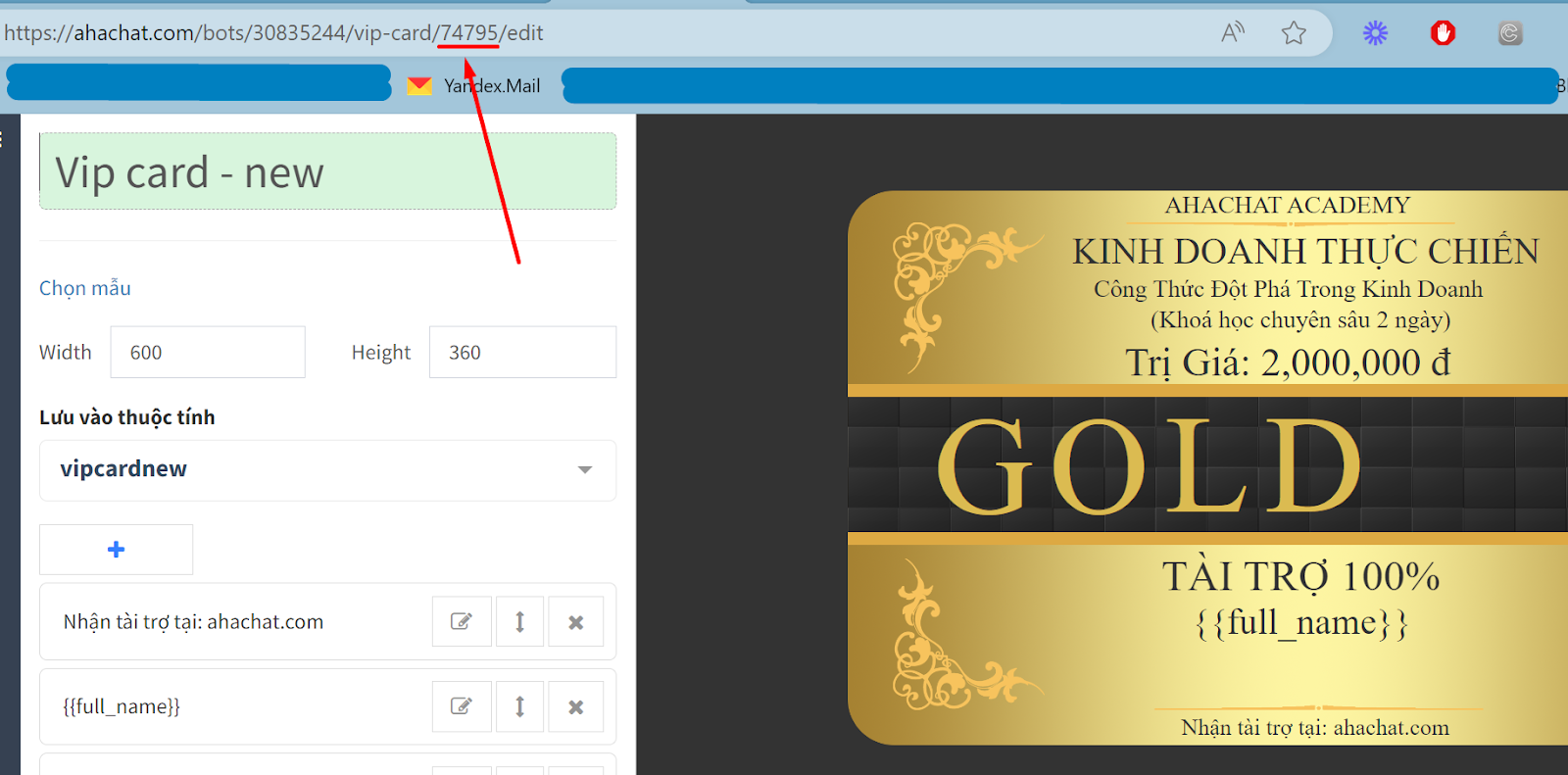Add page to favorites with star icon
The height and width of the screenshot is (775, 1568).
pos(1294,32)
